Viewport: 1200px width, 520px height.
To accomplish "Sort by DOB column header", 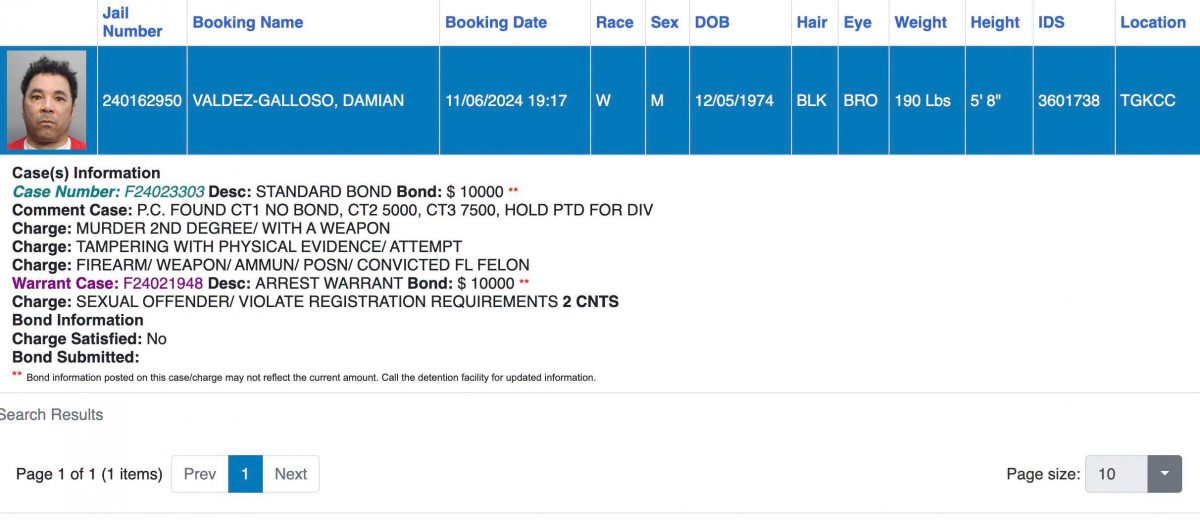I will click(712, 22).
